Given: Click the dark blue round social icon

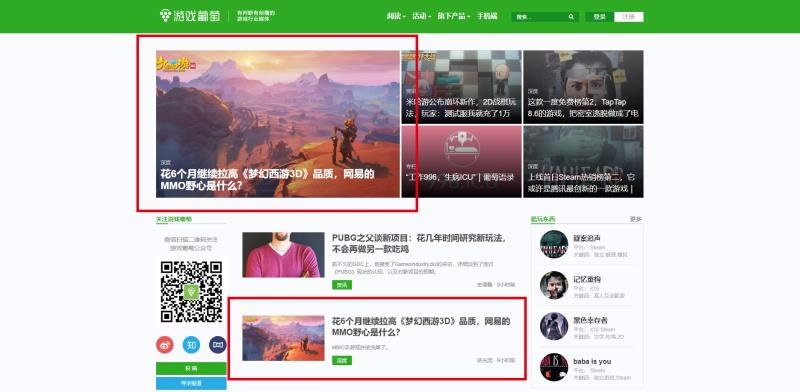Looking at the screenshot, I should (x=218, y=345).
